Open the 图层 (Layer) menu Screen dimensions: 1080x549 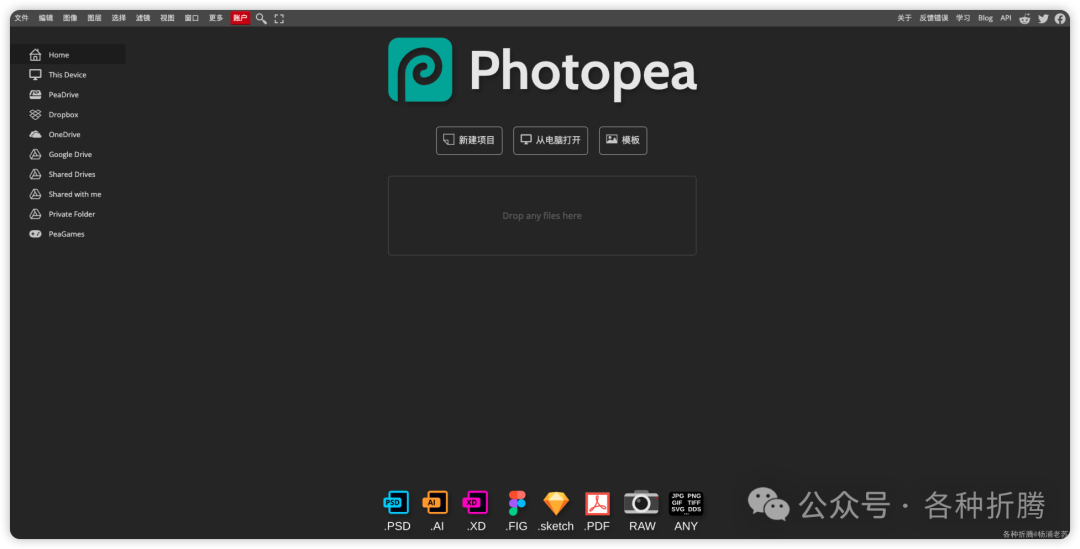(x=94, y=19)
